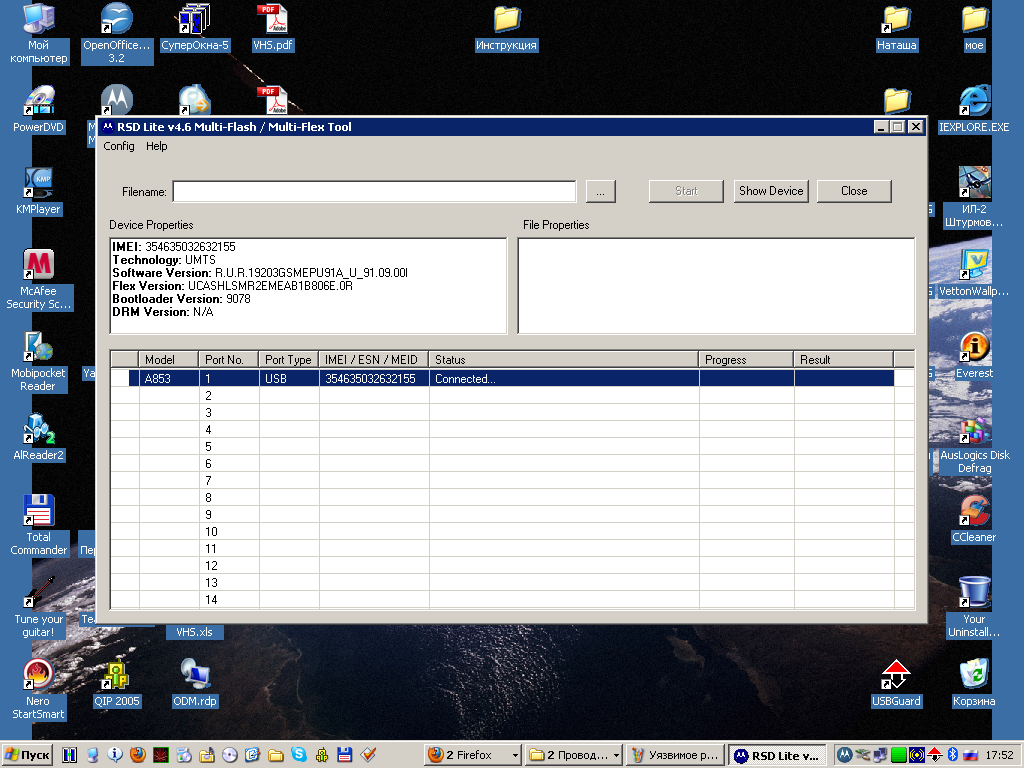The image size is (1024, 768).
Task: Open Mobipocket Reader desktop icon
Action: coord(39,362)
